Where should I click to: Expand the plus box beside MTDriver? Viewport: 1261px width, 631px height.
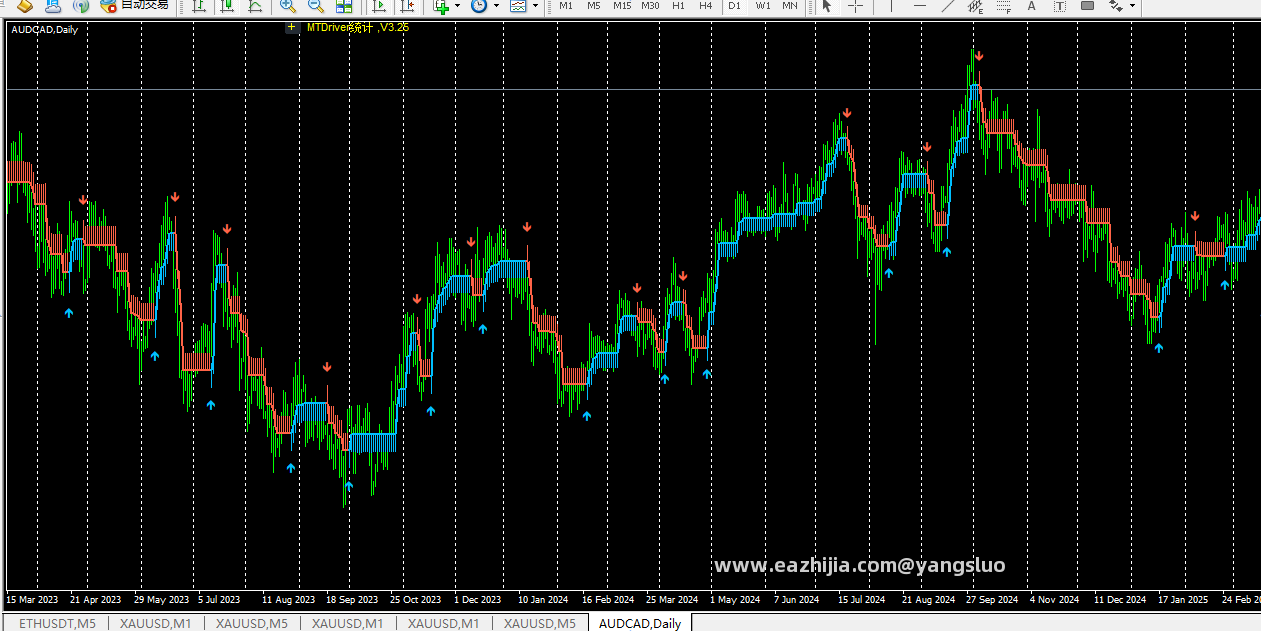[292, 27]
